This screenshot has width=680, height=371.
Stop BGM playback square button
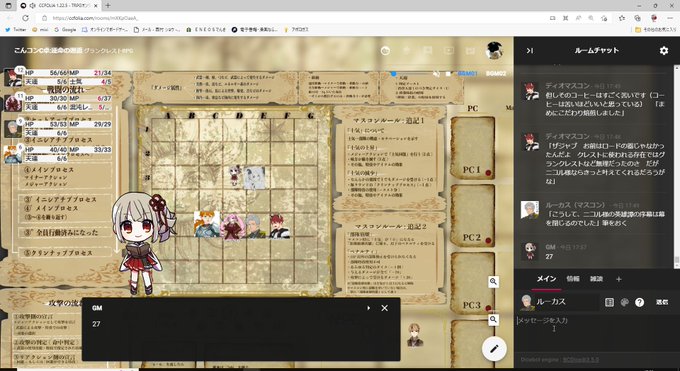[448, 74]
